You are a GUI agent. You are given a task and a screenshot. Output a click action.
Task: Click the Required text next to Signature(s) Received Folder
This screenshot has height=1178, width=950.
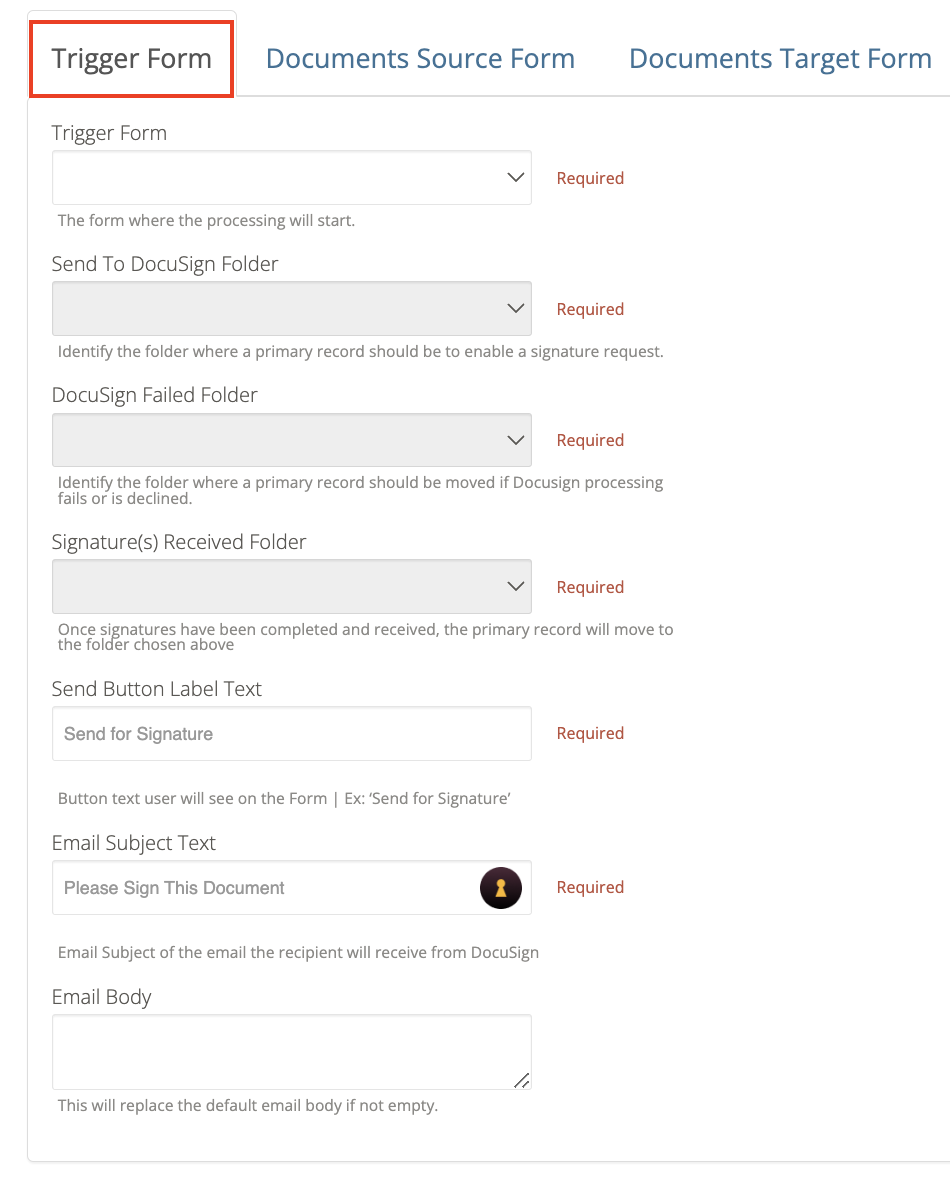tap(590, 586)
